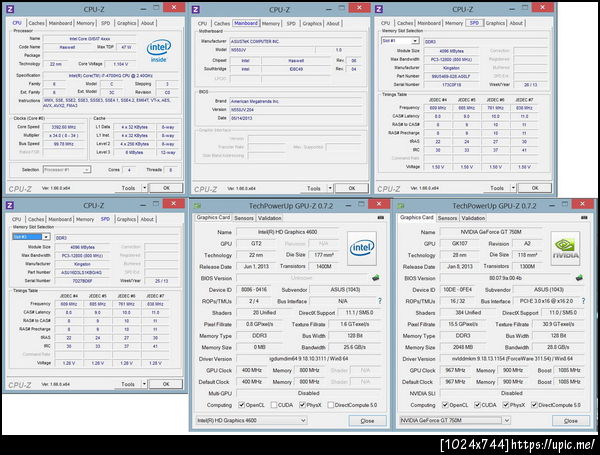600x455 pixels.
Task: Click the 2048 MB Memory Size field in GPU-Z
Action: point(463,347)
